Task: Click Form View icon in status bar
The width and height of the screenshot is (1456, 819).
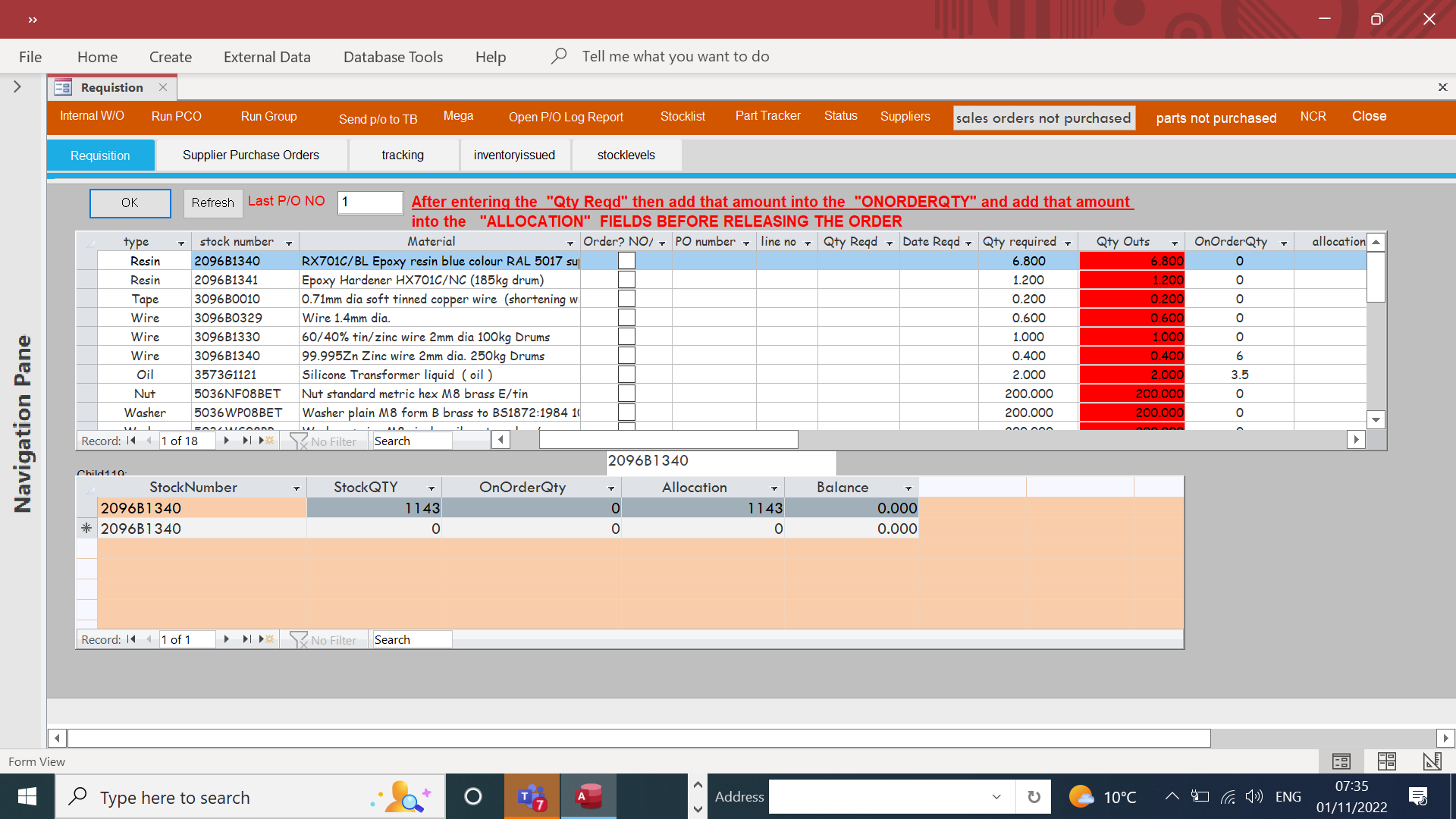Action: coord(1341,761)
